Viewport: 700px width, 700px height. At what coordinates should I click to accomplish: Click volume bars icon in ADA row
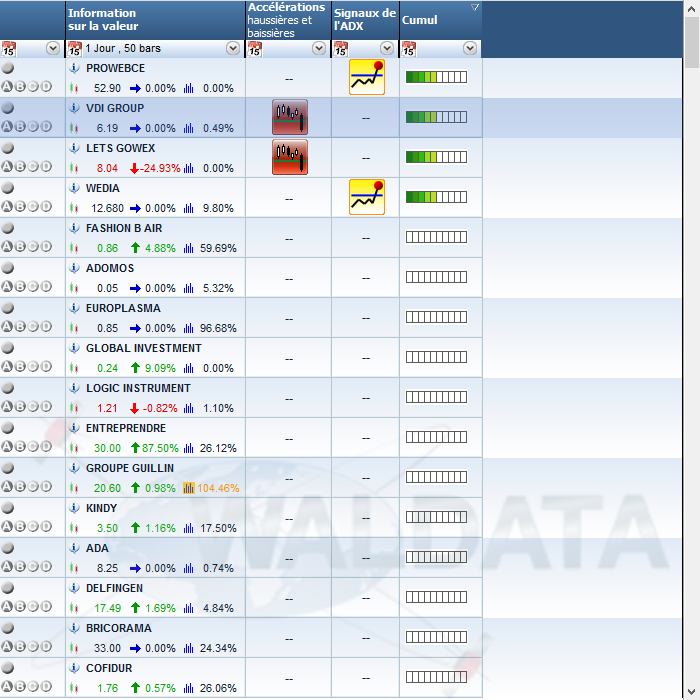(x=189, y=568)
